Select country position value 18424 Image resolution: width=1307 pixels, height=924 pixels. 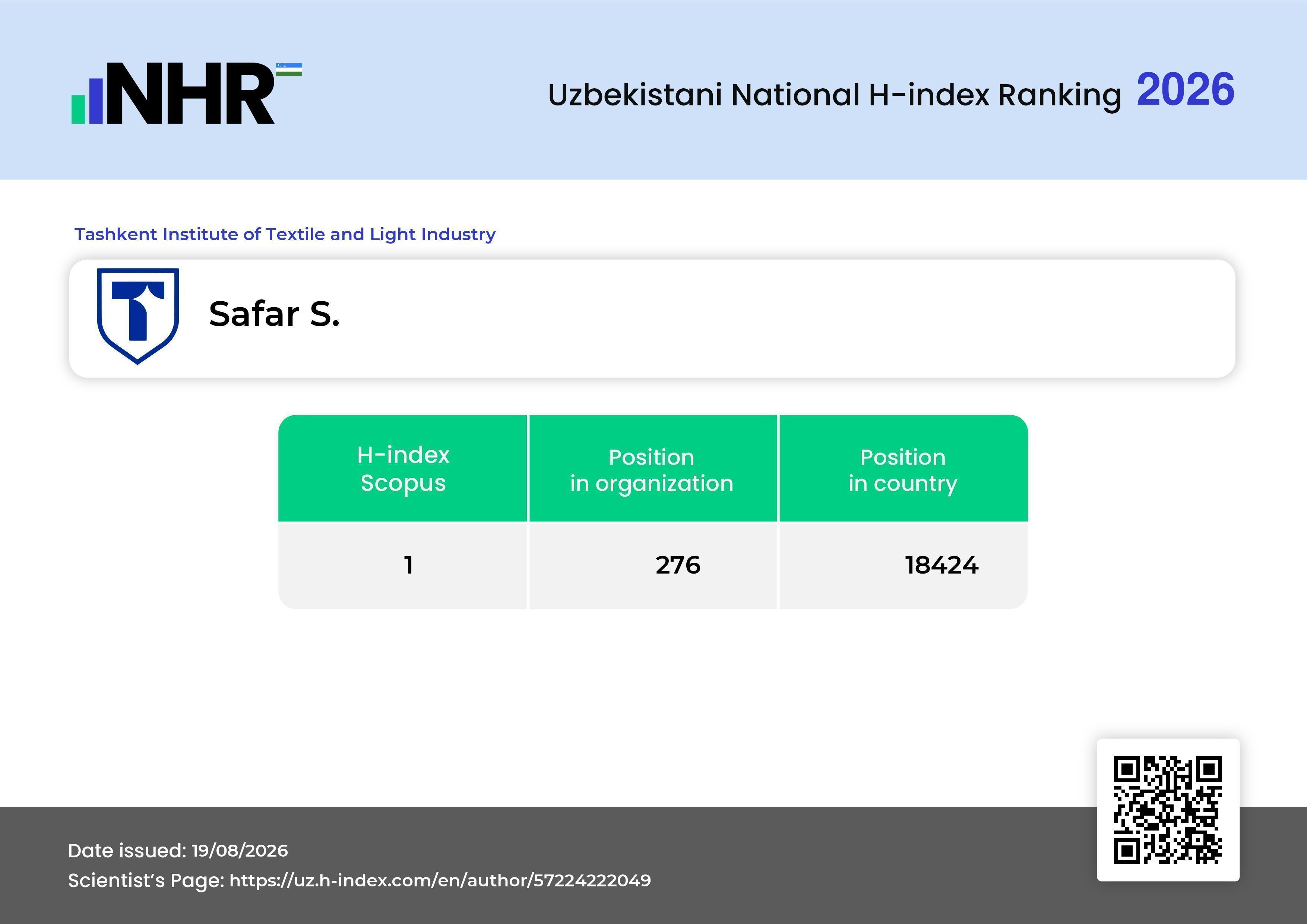coord(942,565)
